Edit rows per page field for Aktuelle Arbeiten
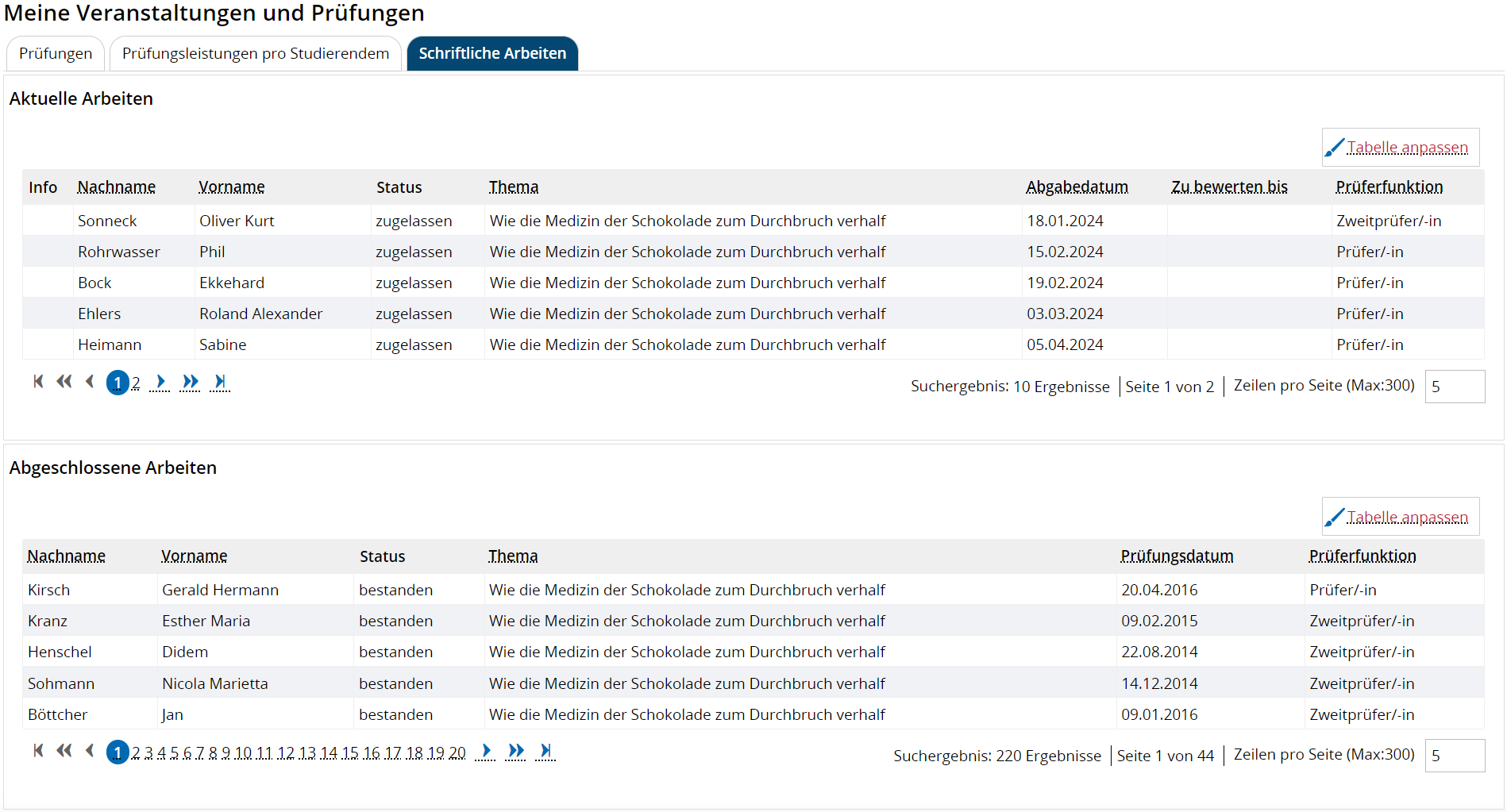1507x812 pixels. coord(1455,387)
